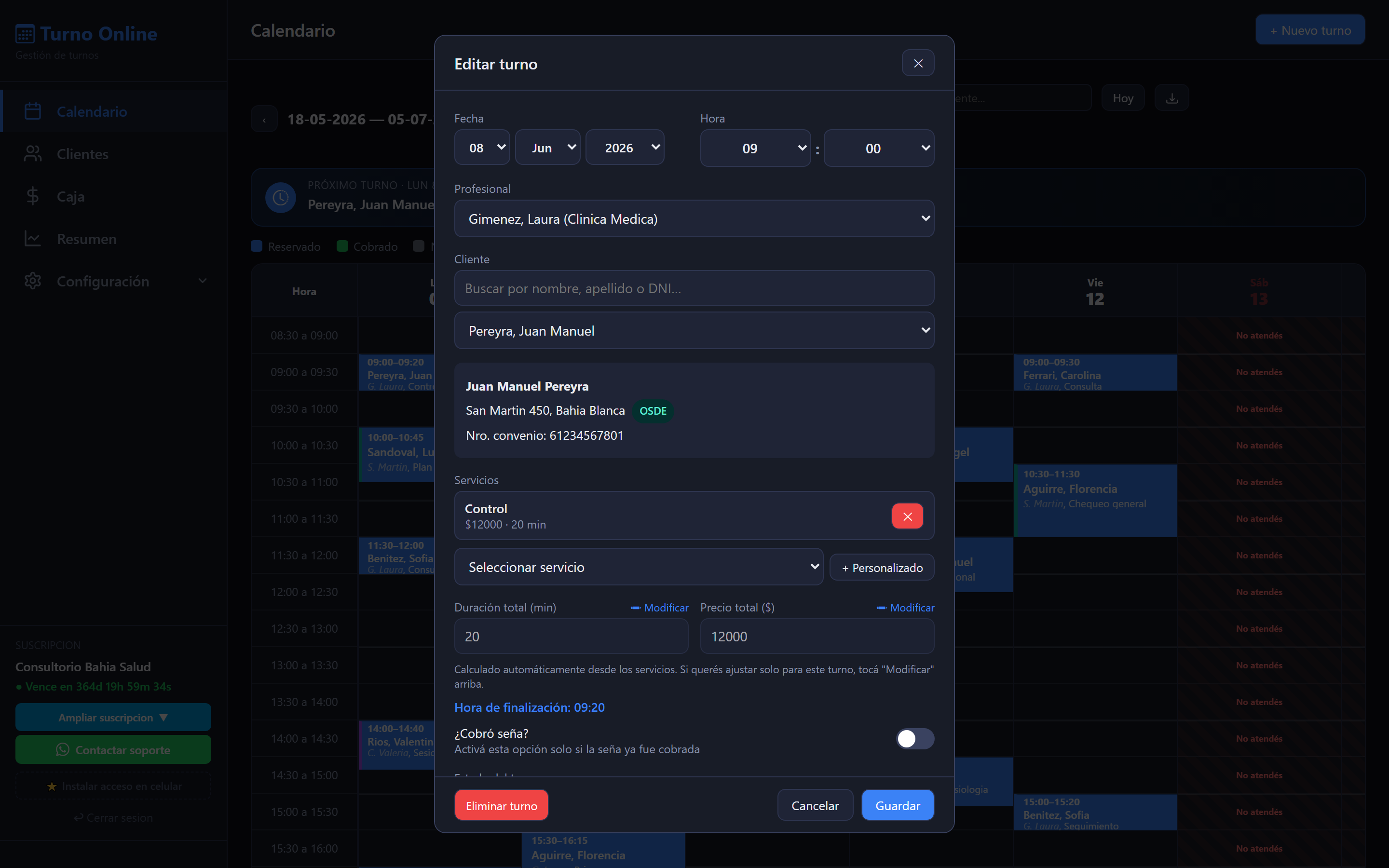The image size is (1389, 868).
Task: Click the Nro. convenio: 61234567801 text
Action: tap(544, 436)
